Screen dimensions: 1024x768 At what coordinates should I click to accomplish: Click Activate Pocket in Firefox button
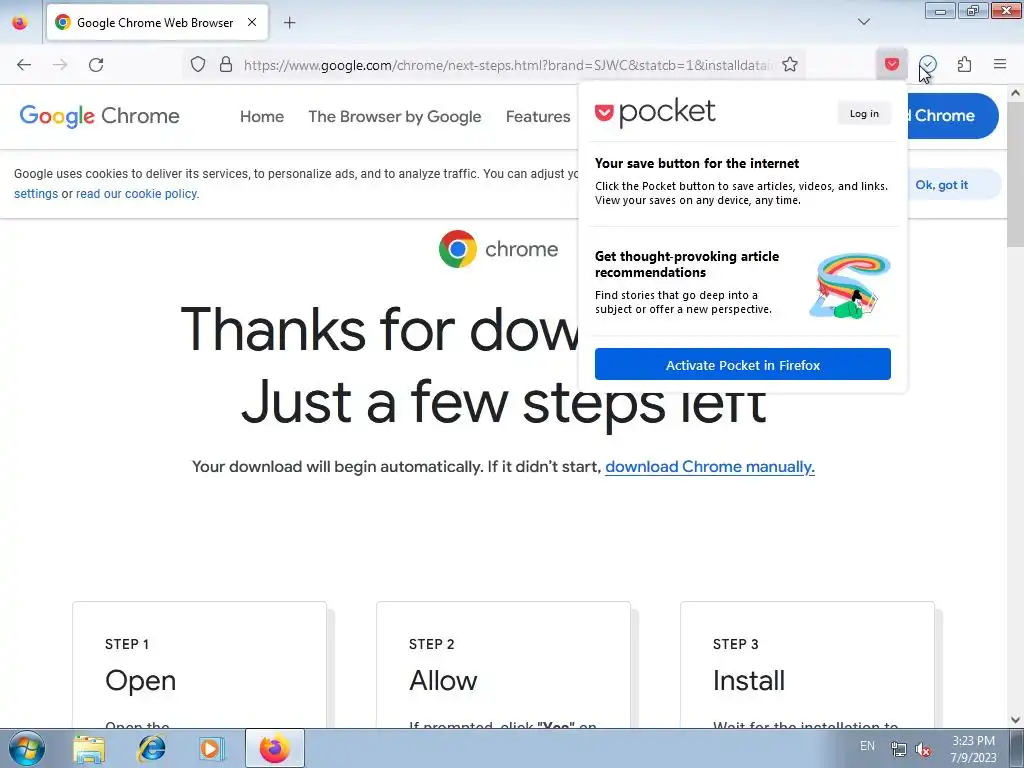(743, 364)
